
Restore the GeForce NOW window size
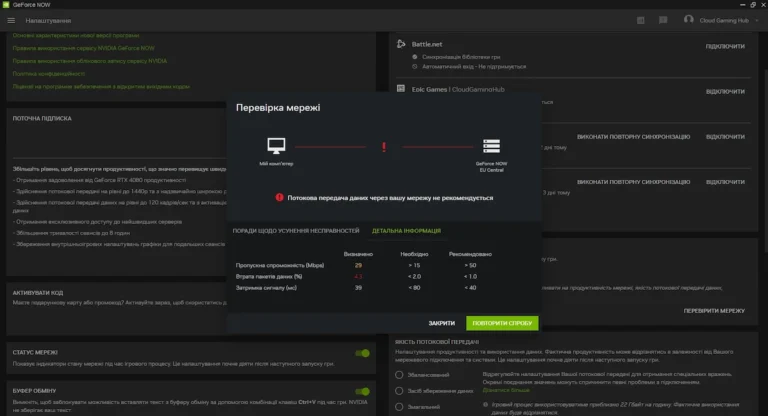tap(753, 4)
